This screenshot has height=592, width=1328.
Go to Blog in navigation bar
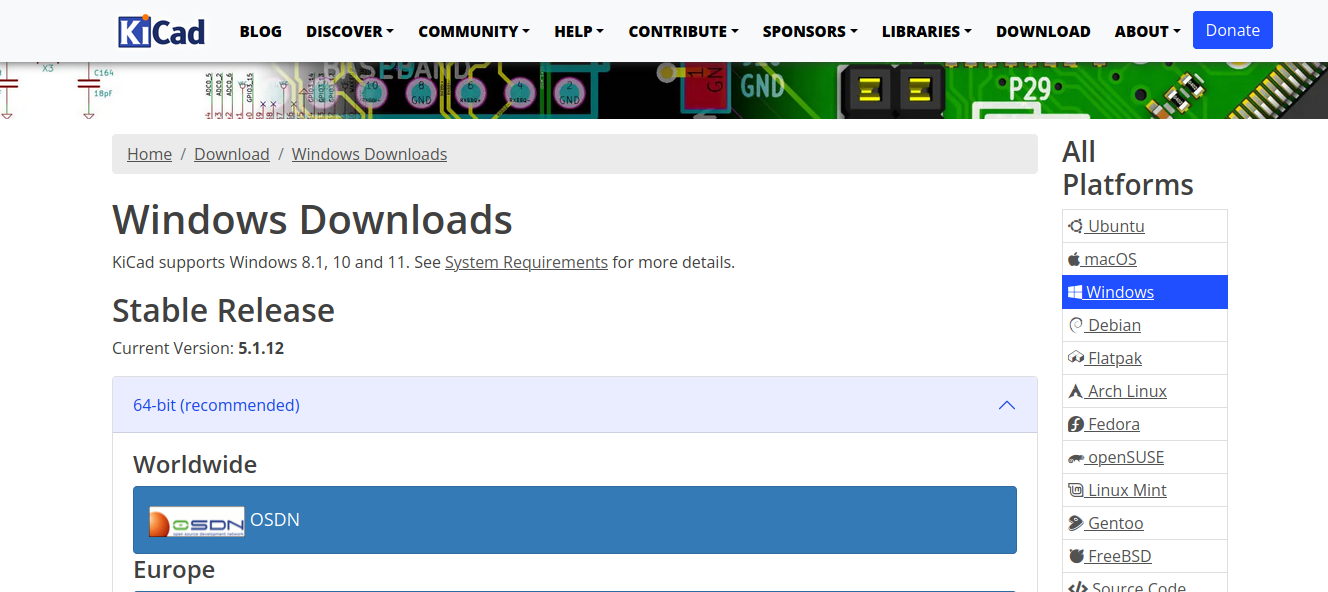tap(261, 31)
